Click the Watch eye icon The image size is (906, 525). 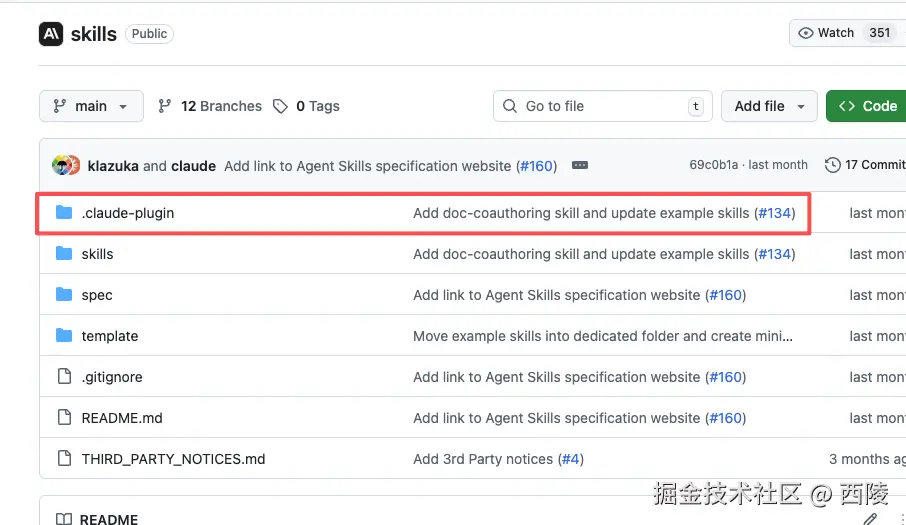[x=805, y=33]
